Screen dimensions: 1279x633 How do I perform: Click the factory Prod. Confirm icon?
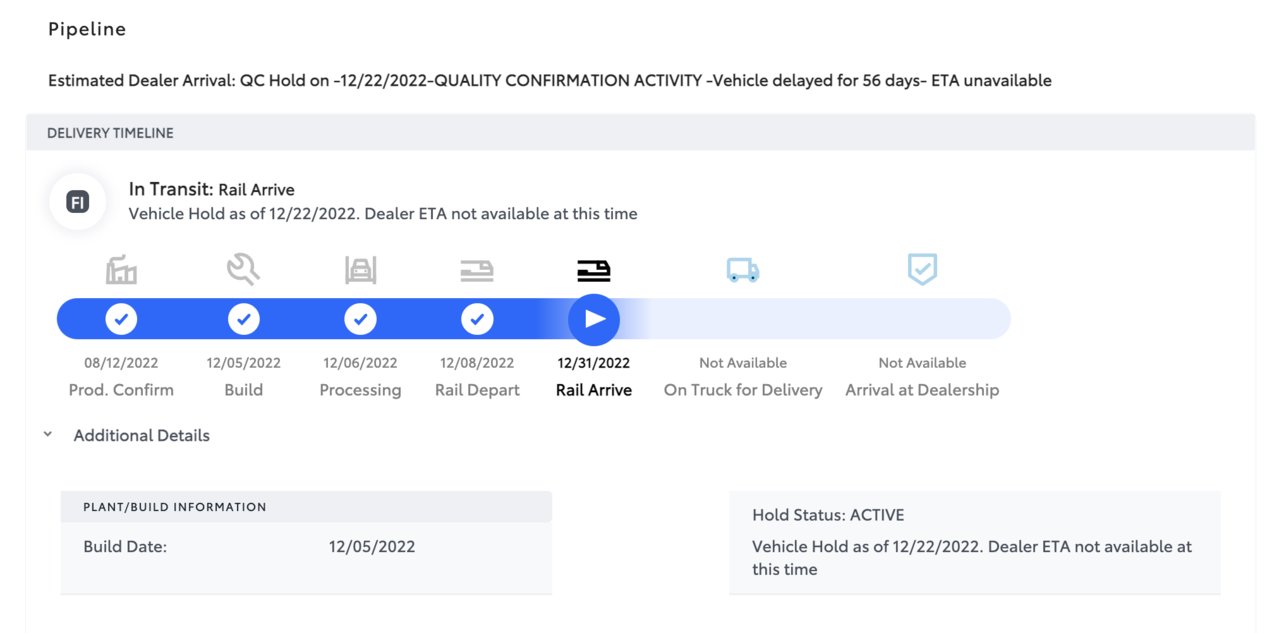(x=121, y=270)
